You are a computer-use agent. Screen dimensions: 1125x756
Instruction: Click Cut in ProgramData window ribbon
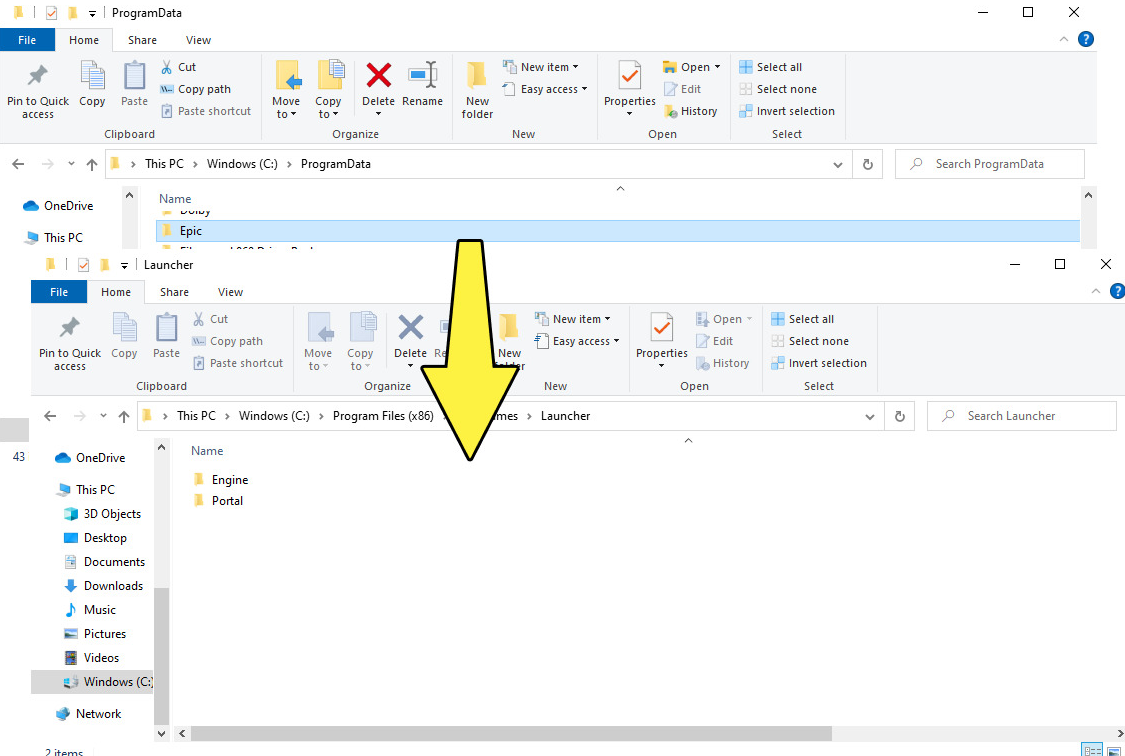coord(178,67)
